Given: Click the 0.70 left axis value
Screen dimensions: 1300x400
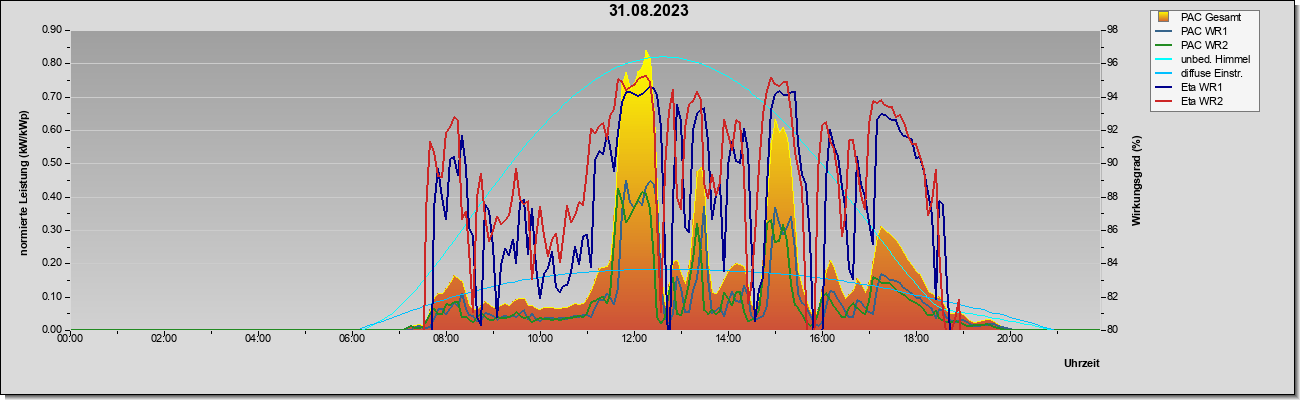Looking at the screenshot, I should click(x=53, y=97).
